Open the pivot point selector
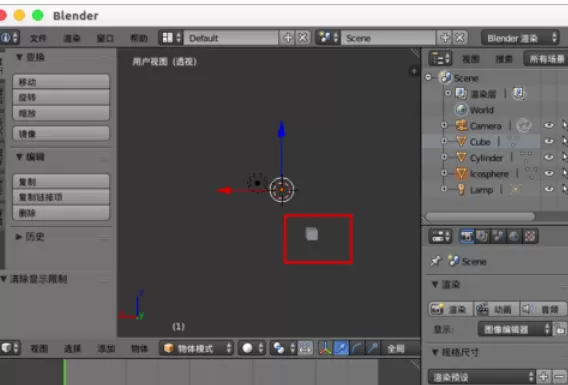568x385 pixels. coord(284,348)
